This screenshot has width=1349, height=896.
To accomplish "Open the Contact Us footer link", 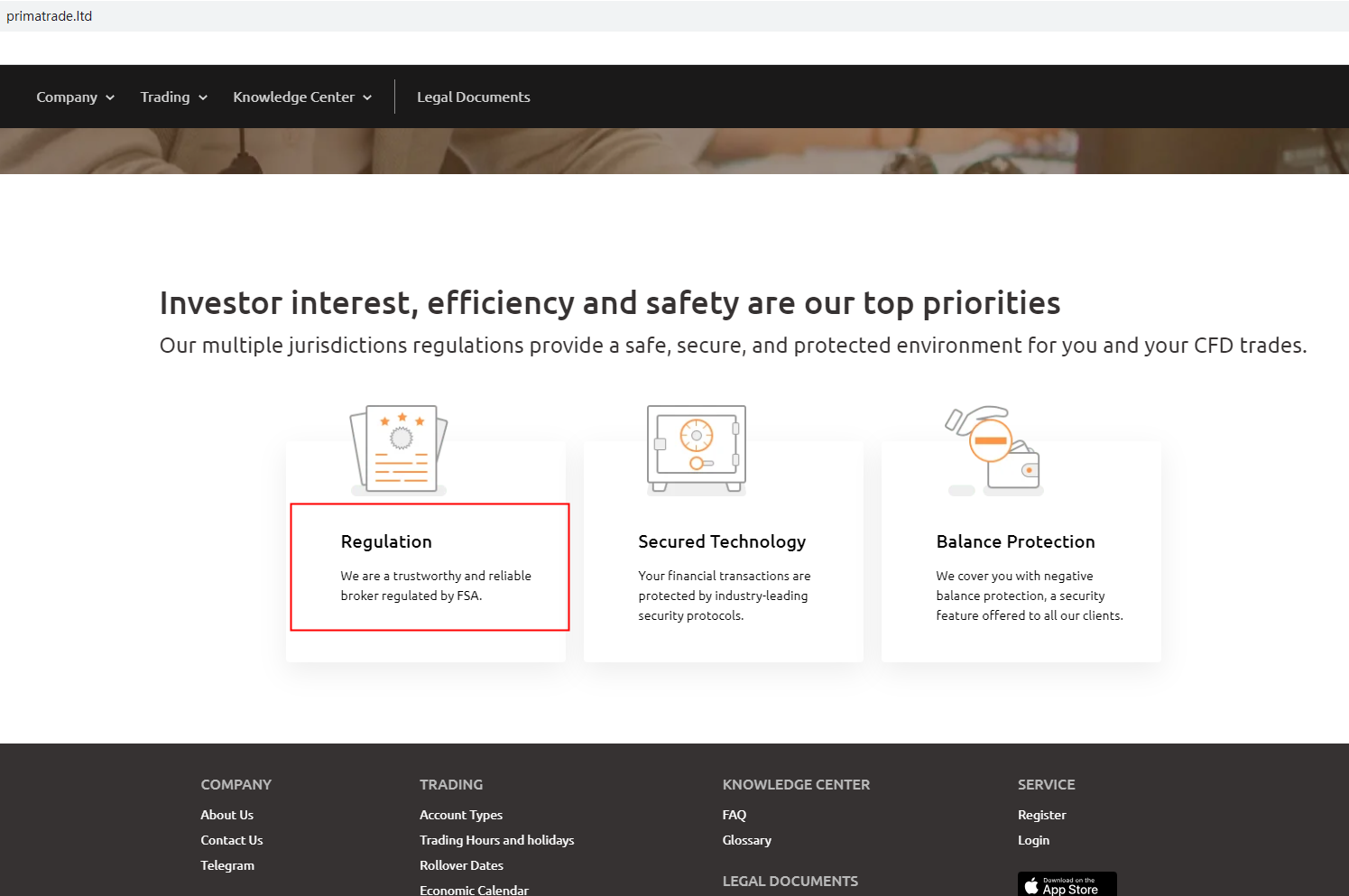I will 232,840.
